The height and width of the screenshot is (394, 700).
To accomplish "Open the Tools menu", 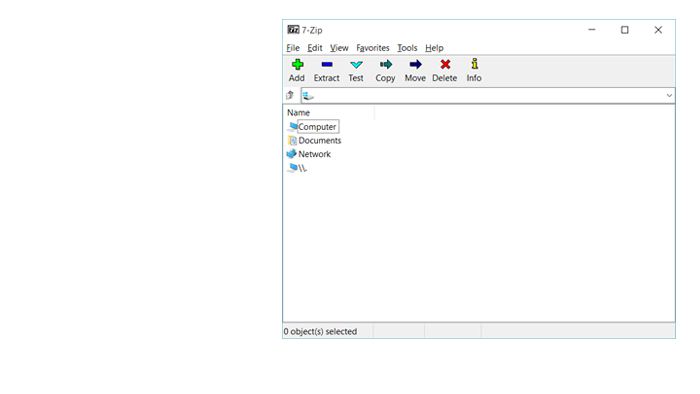I will pos(407,48).
